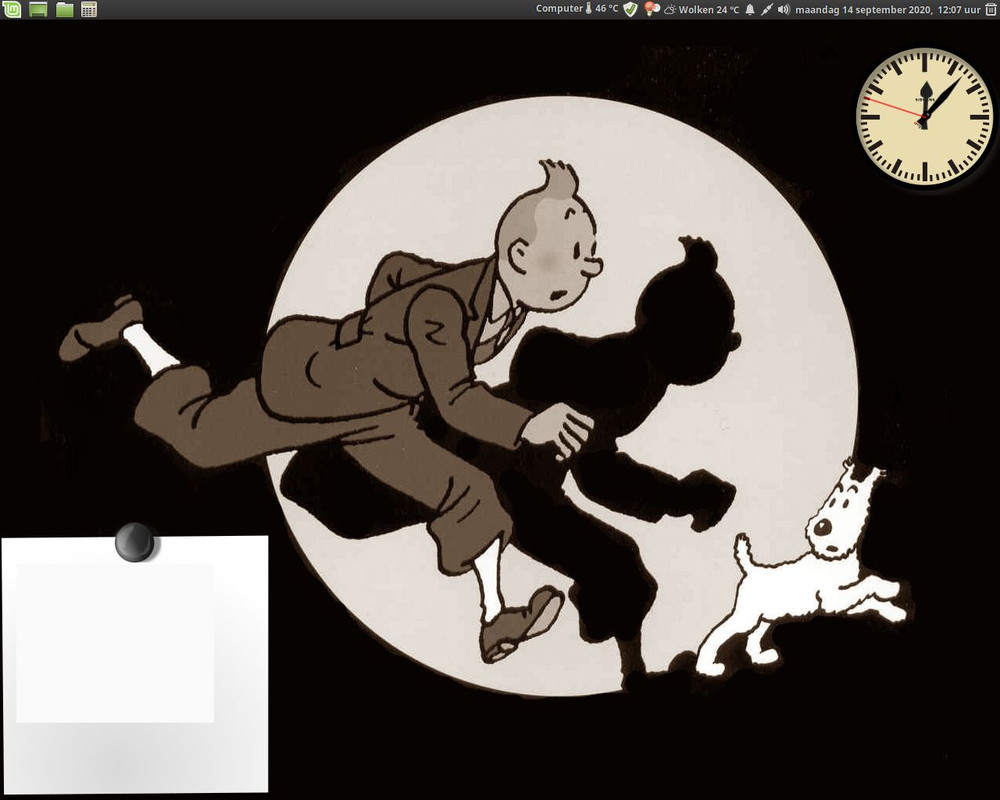The image size is (1000, 800).
Task: Open the green folder file manager launcher
Action: click(64, 9)
